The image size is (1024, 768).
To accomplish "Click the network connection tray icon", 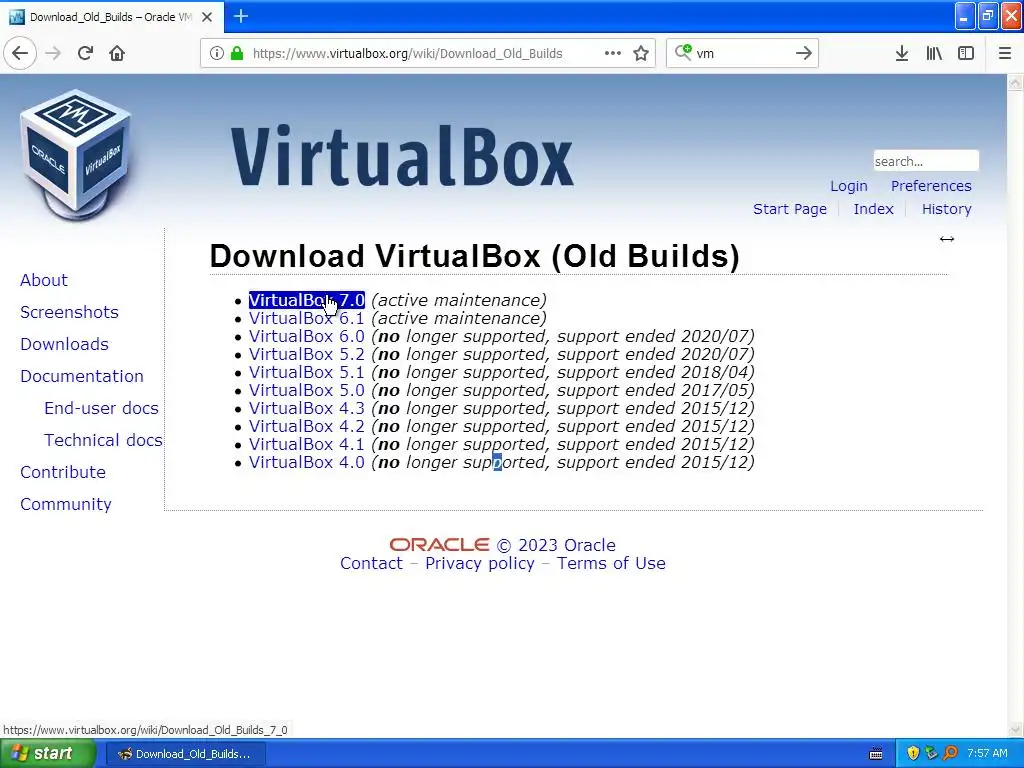I will click(x=932, y=754).
